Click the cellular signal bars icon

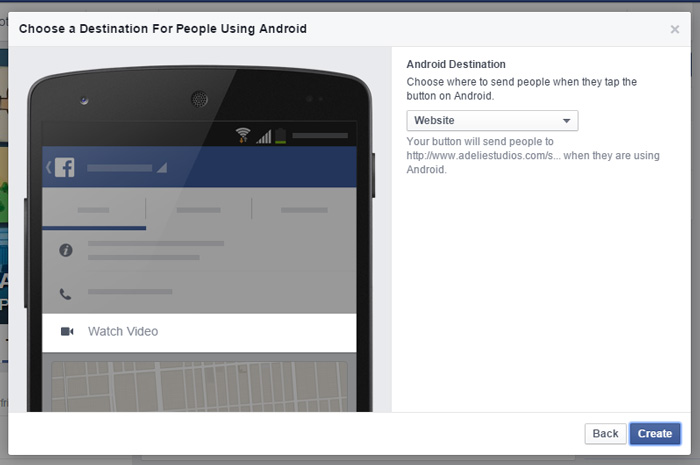tap(263, 135)
